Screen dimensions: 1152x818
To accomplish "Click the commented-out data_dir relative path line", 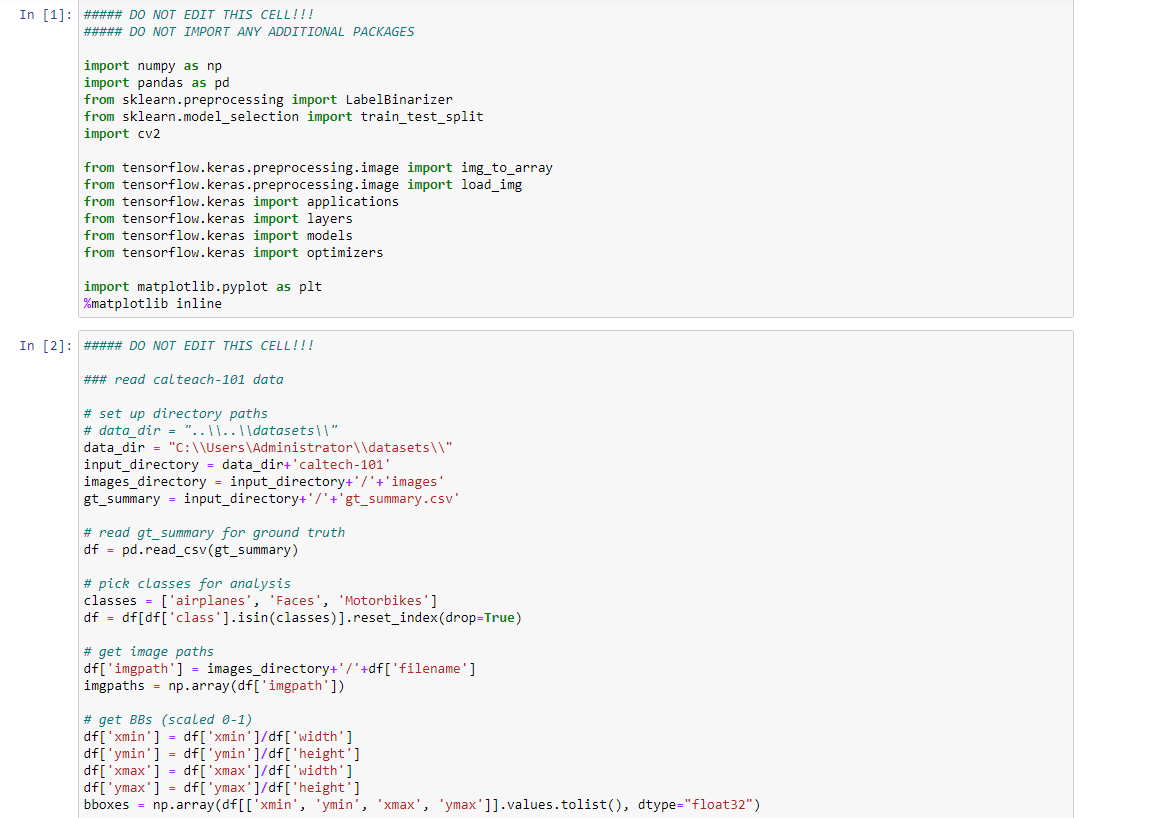I will click(211, 430).
